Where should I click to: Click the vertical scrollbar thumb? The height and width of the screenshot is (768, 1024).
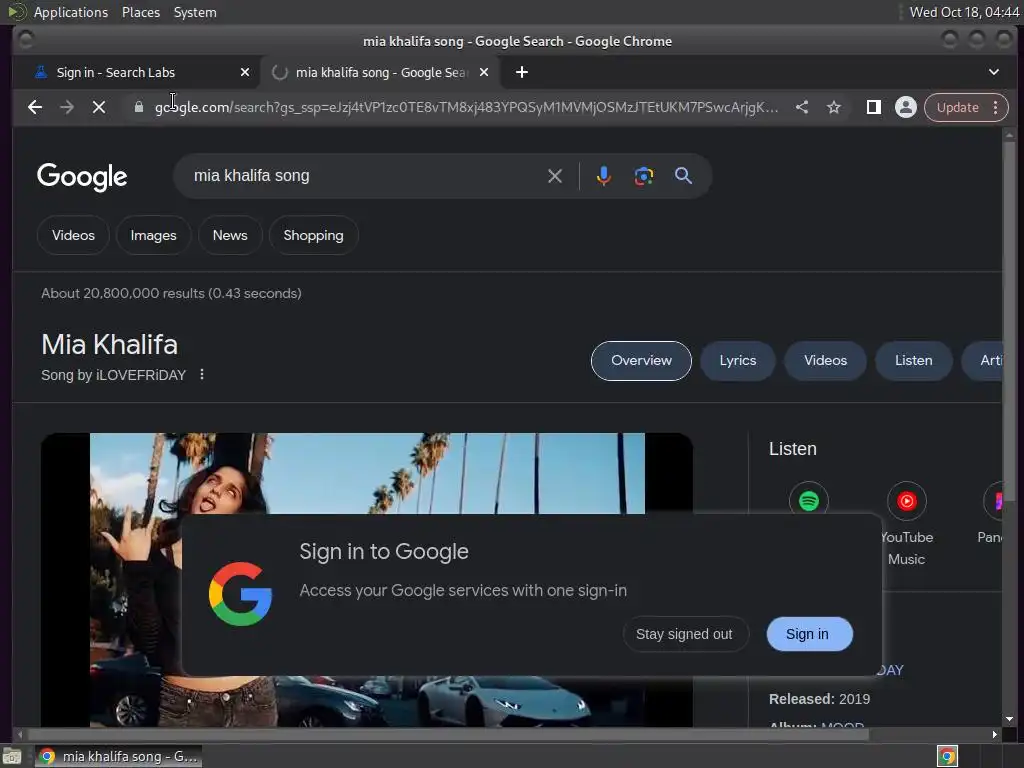pyautogui.click(x=1010, y=320)
